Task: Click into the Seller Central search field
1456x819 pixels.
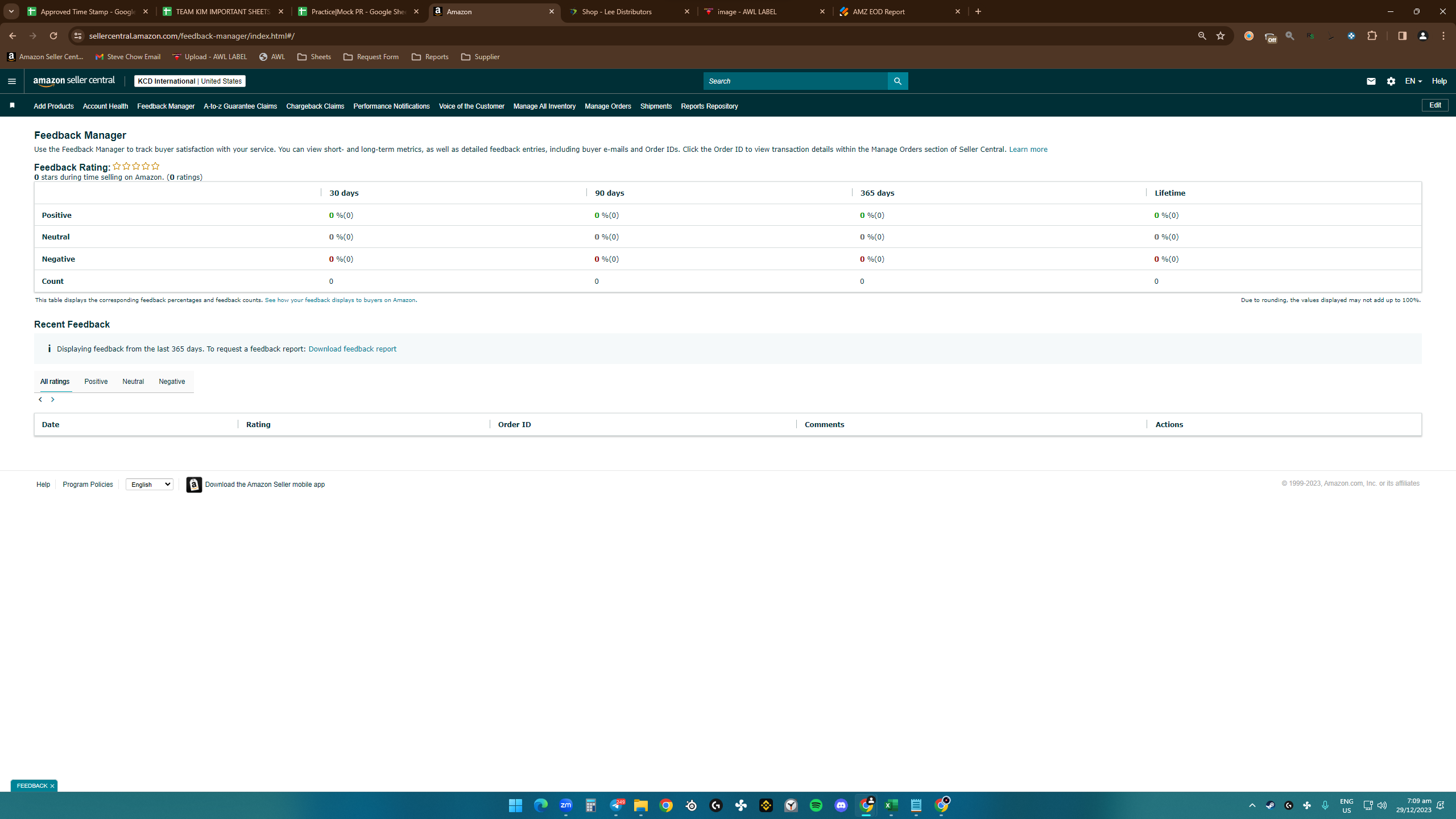Action: pos(795,81)
